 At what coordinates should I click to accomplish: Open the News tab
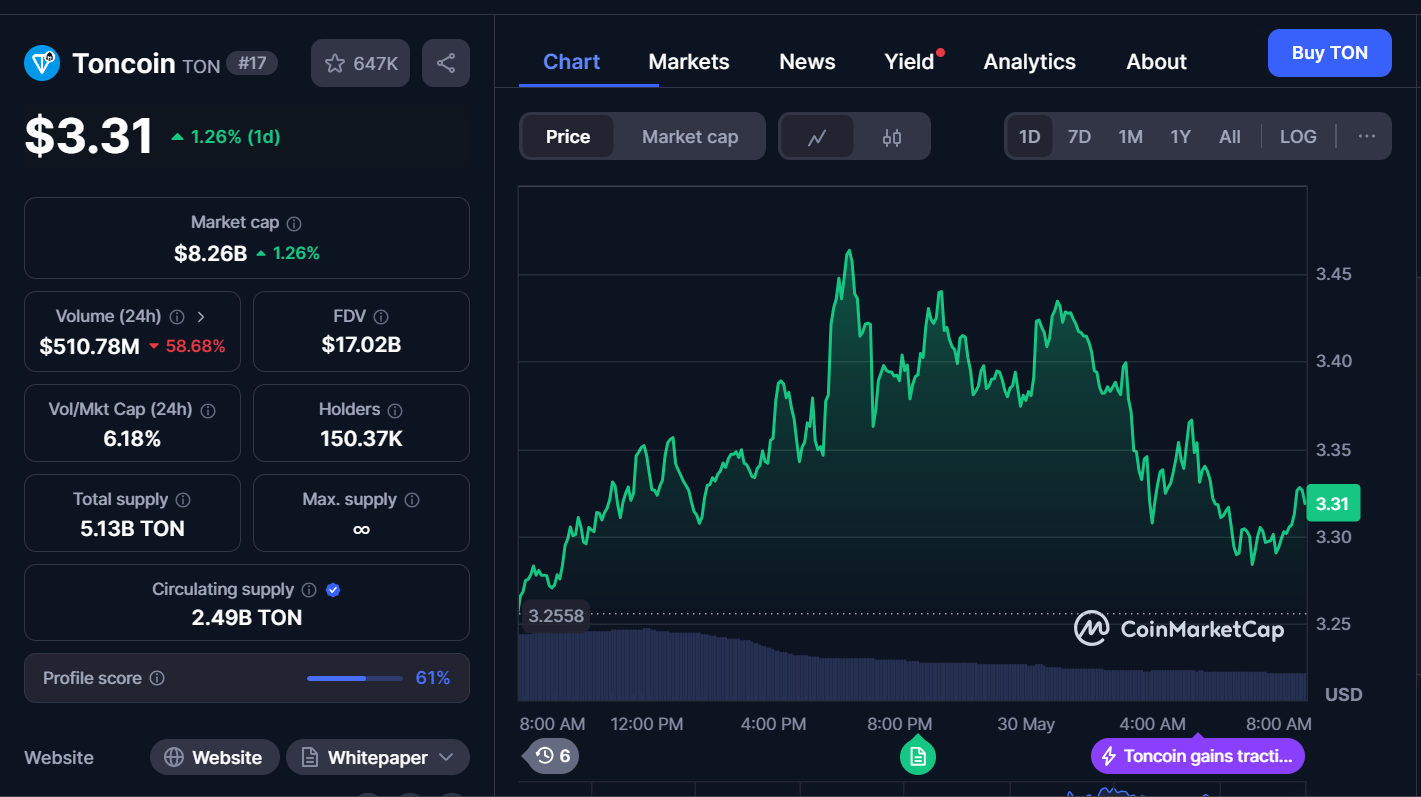[807, 62]
